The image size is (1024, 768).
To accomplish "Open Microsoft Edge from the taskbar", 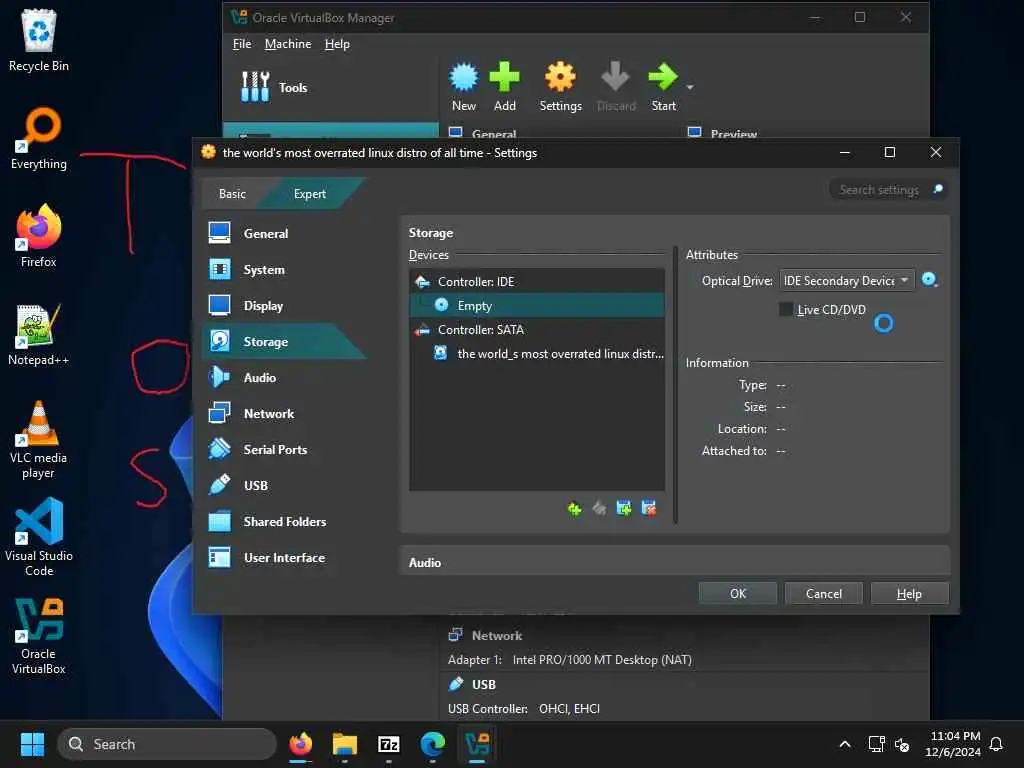I will point(432,743).
